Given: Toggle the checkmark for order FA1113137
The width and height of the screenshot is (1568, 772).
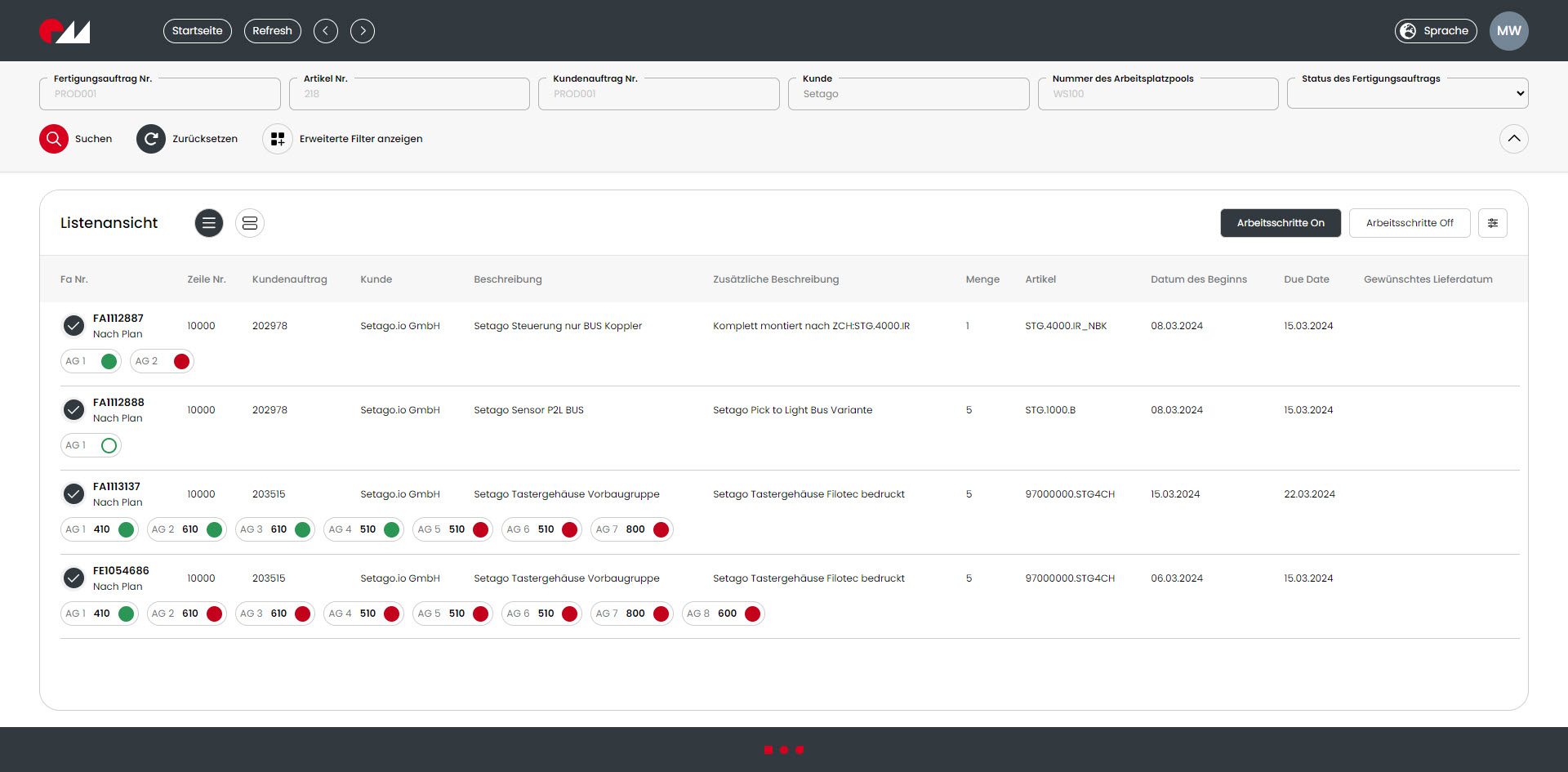Looking at the screenshot, I should click(73, 494).
